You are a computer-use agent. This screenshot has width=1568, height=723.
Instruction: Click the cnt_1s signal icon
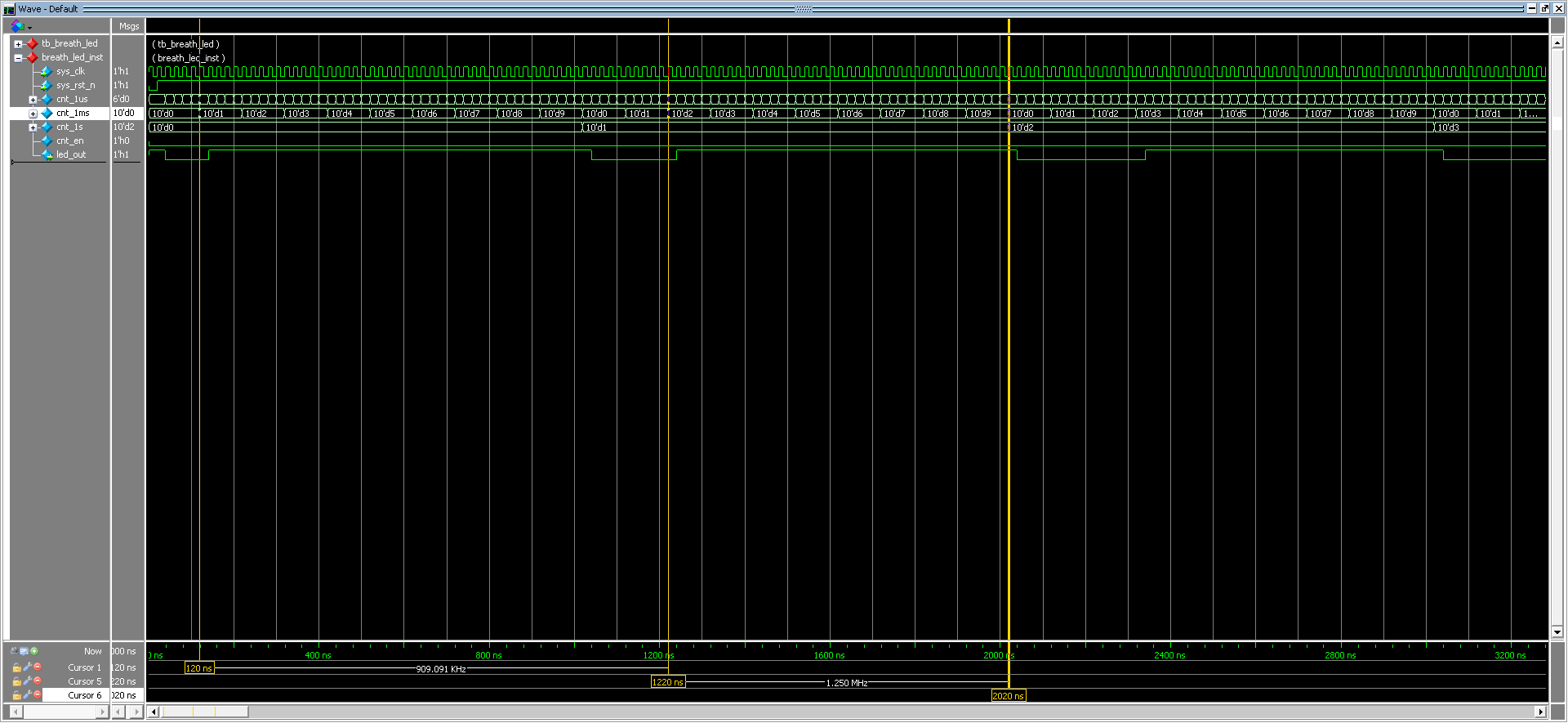(x=47, y=127)
